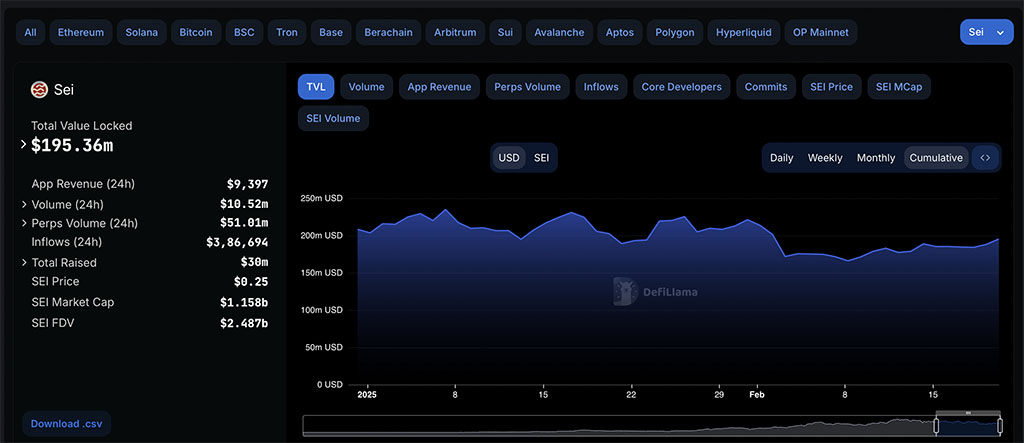Image resolution: width=1024 pixels, height=443 pixels.
Task: Expand the Volume (24h) row
Action: click(x=24, y=205)
